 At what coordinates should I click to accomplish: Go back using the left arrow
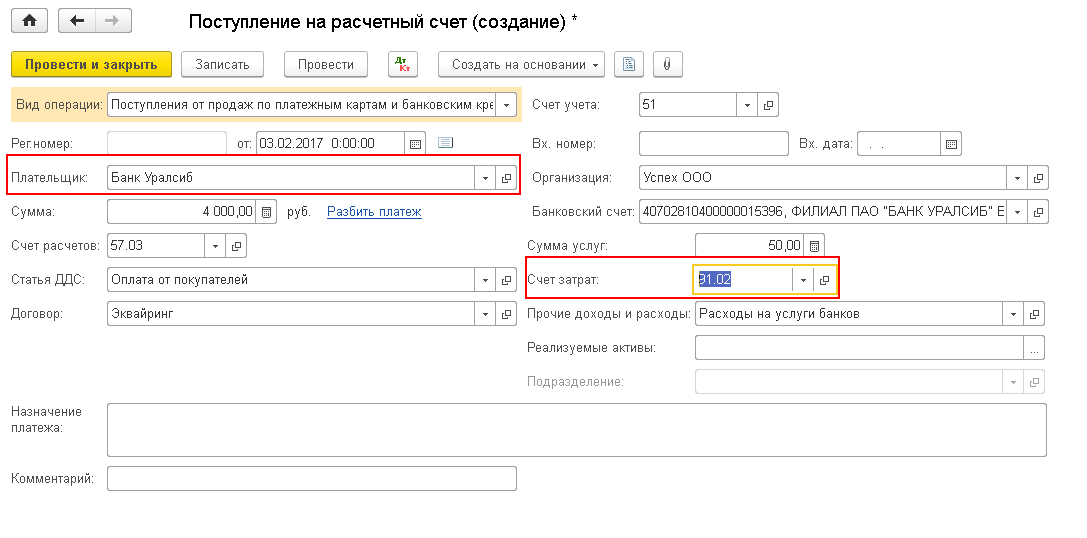(77, 20)
